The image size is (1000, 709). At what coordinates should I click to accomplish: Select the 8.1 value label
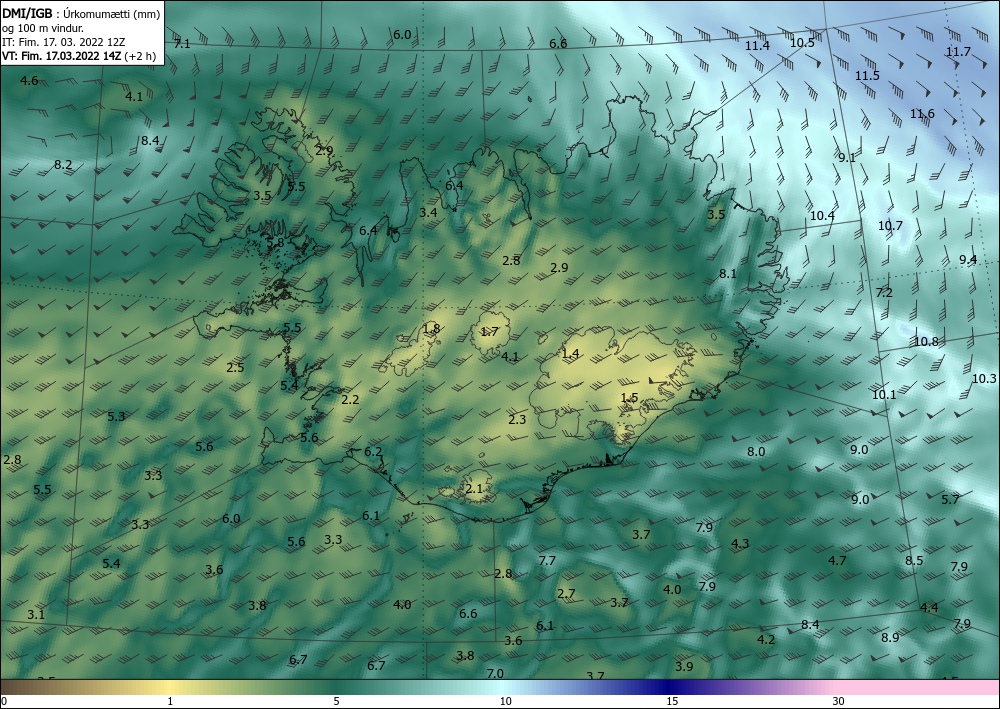pyautogui.click(x=728, y=274)
